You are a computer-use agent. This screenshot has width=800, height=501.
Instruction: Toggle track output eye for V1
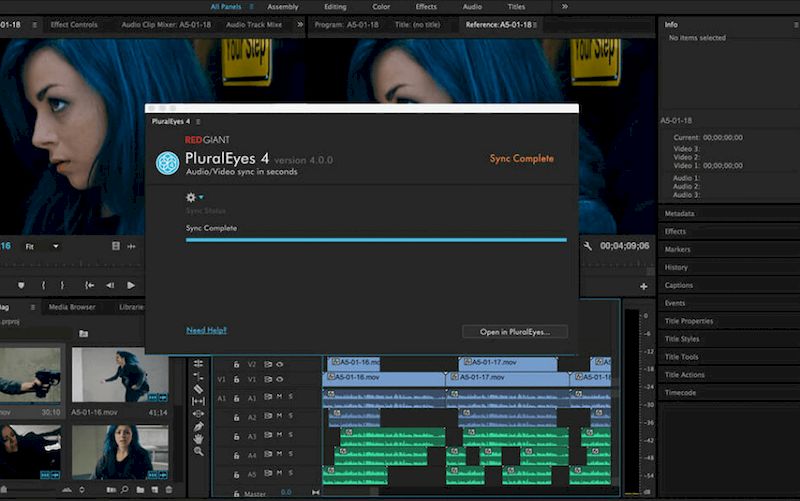[x=280, y=380]
